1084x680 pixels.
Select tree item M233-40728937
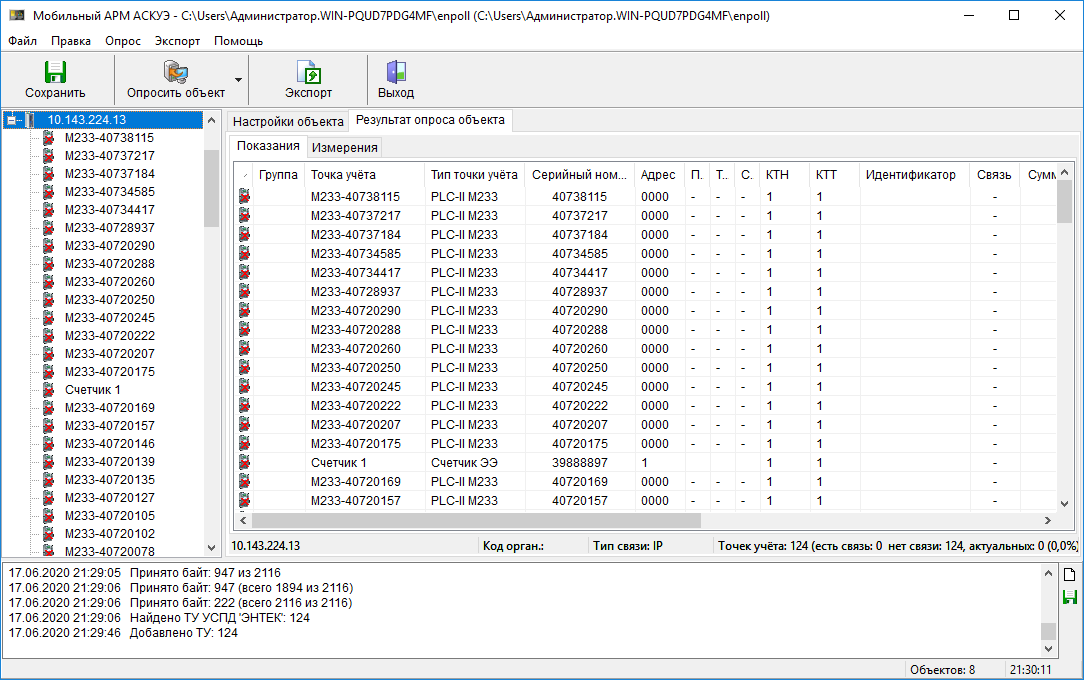click(x=110, y=228)
